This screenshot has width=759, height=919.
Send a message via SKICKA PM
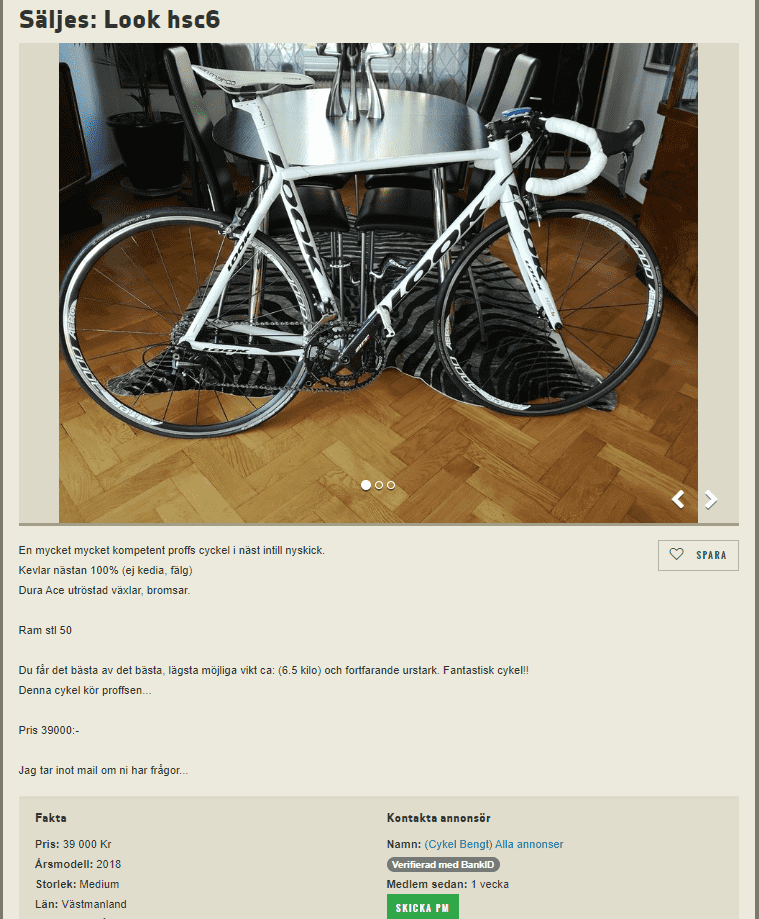click(x=423, y=907)
